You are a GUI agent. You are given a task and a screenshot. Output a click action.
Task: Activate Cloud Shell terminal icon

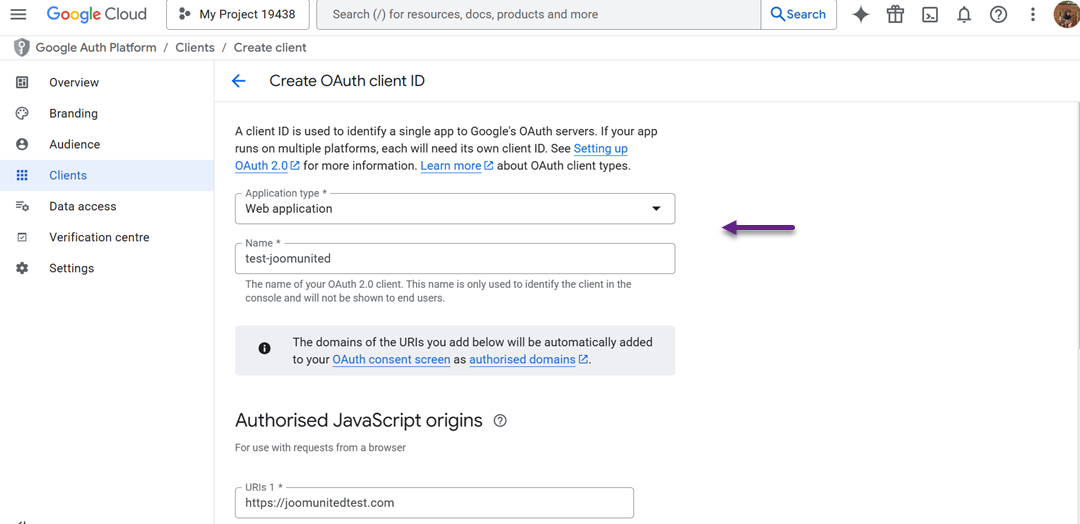(x=930, y=14)
